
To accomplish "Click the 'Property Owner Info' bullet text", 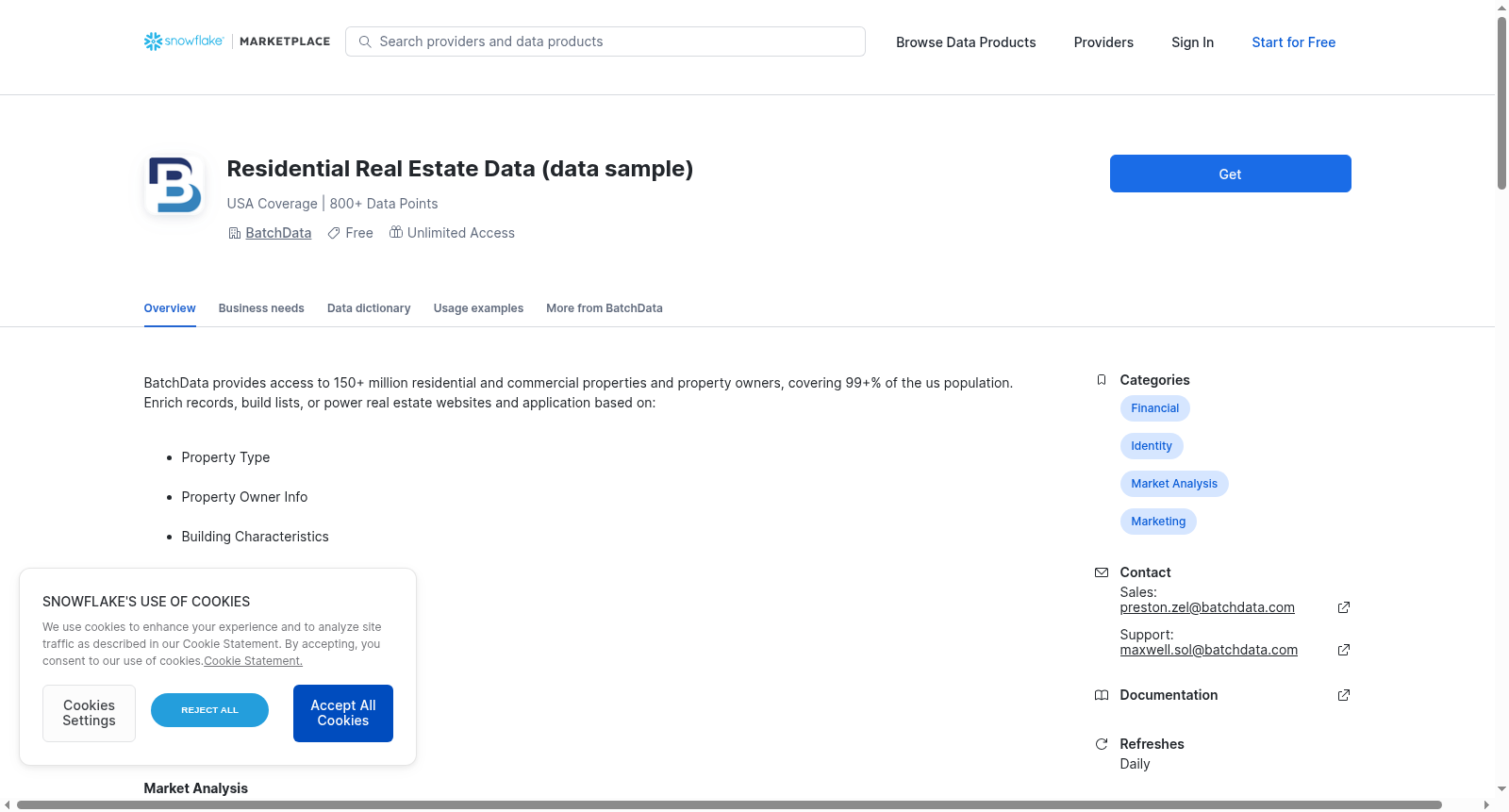I will click(x=244, y=497).
